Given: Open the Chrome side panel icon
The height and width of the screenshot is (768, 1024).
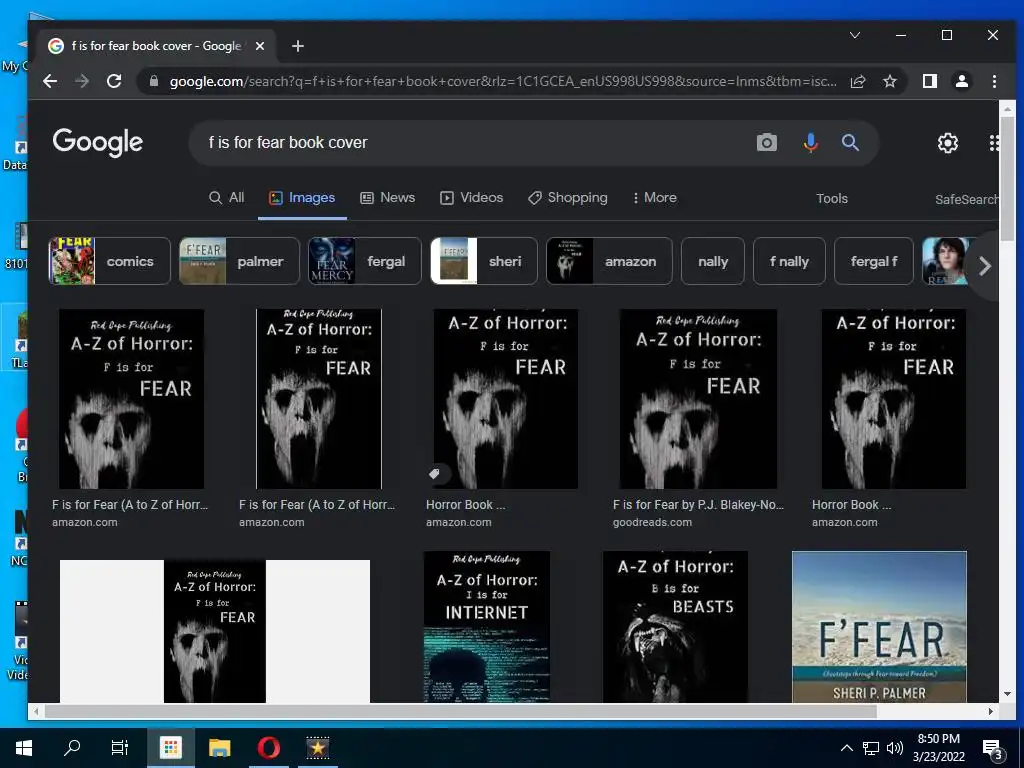Looking at the screenshot, I should [930, 81].
